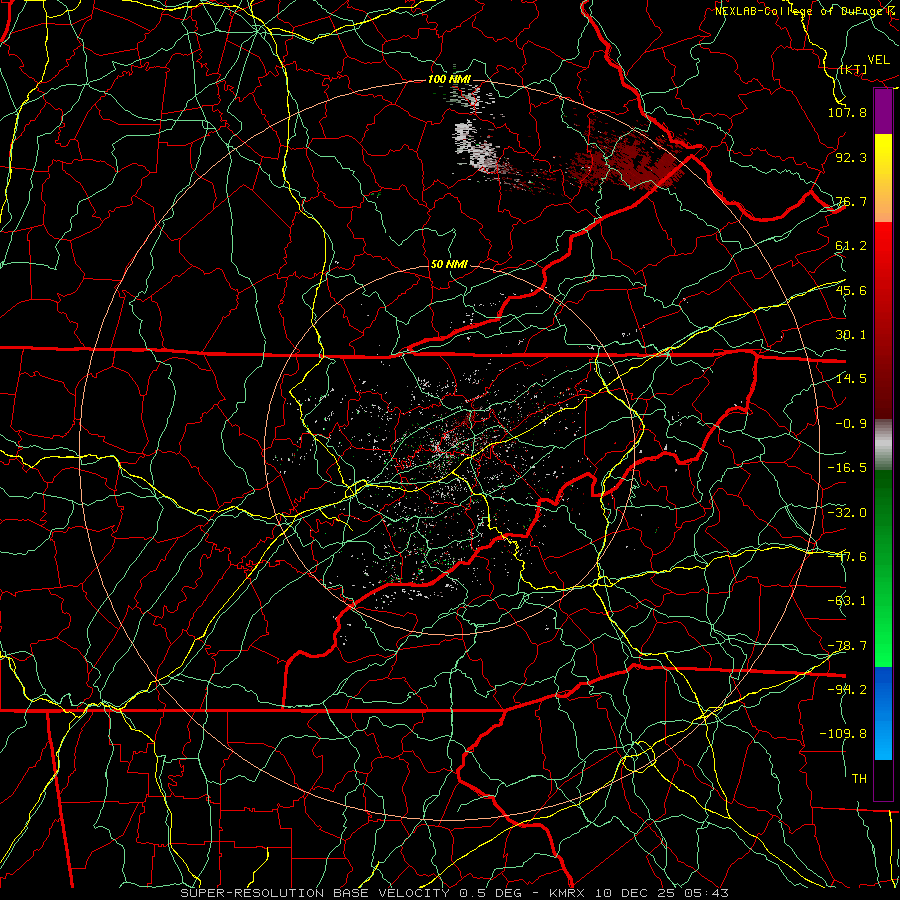Click the 100 NMI range ring label

click(x=449, y=79)
